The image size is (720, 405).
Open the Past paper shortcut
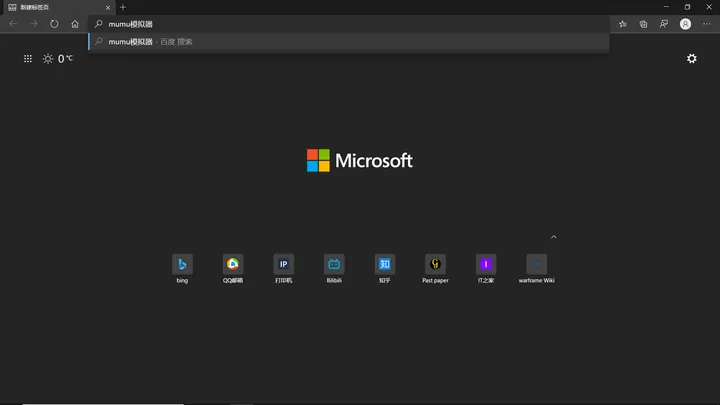click(x=435, y=264)
